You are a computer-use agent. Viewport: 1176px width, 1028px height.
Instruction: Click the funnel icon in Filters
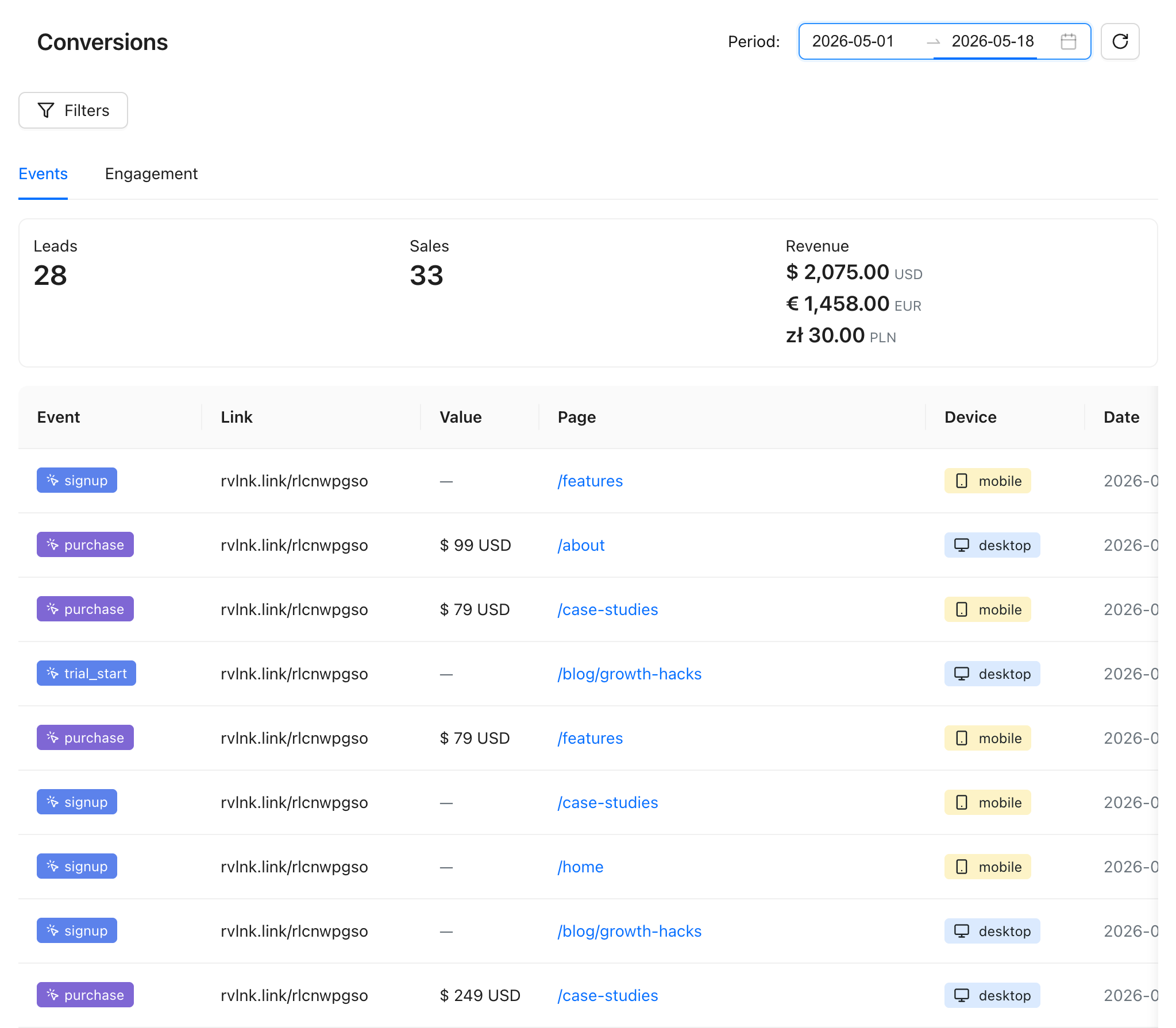[46, 110]
